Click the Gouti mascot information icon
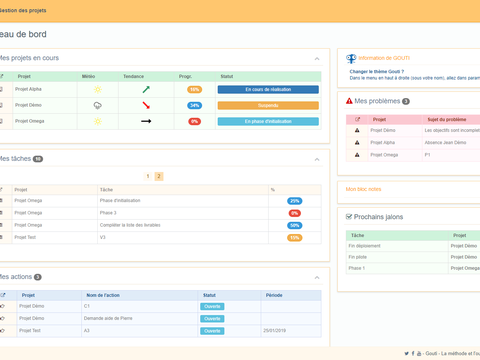Image resolution: width=480 pixels, height=360 pixels. pos(351,59)
